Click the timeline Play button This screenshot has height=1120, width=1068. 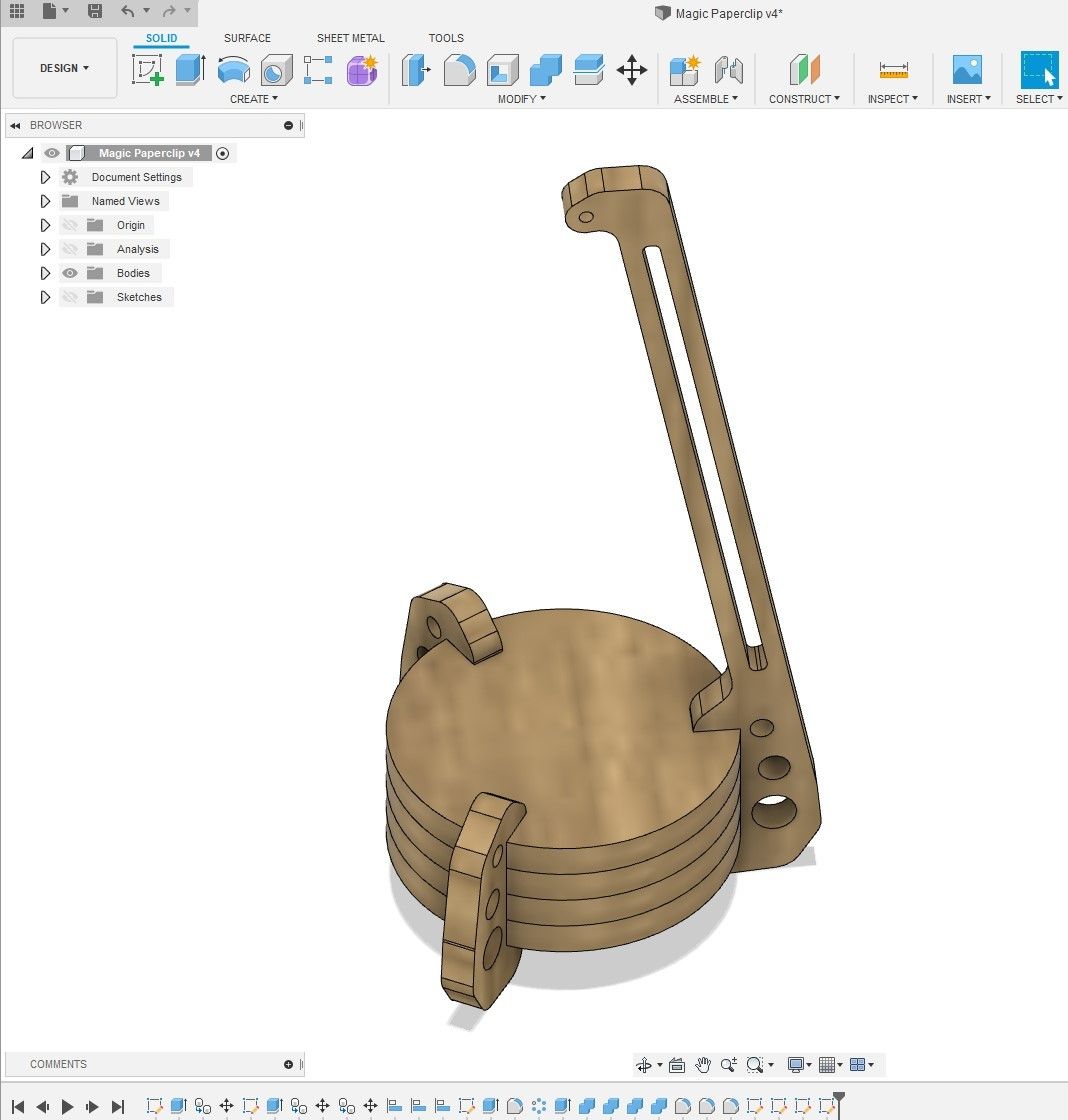[x=68, y=1106]
